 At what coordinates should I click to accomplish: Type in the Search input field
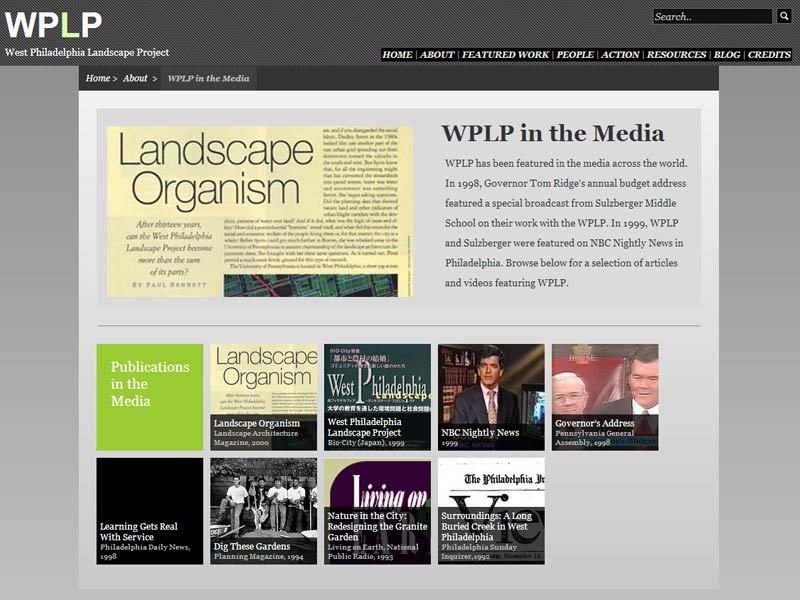pyautogui.click(x=713, y=17)
